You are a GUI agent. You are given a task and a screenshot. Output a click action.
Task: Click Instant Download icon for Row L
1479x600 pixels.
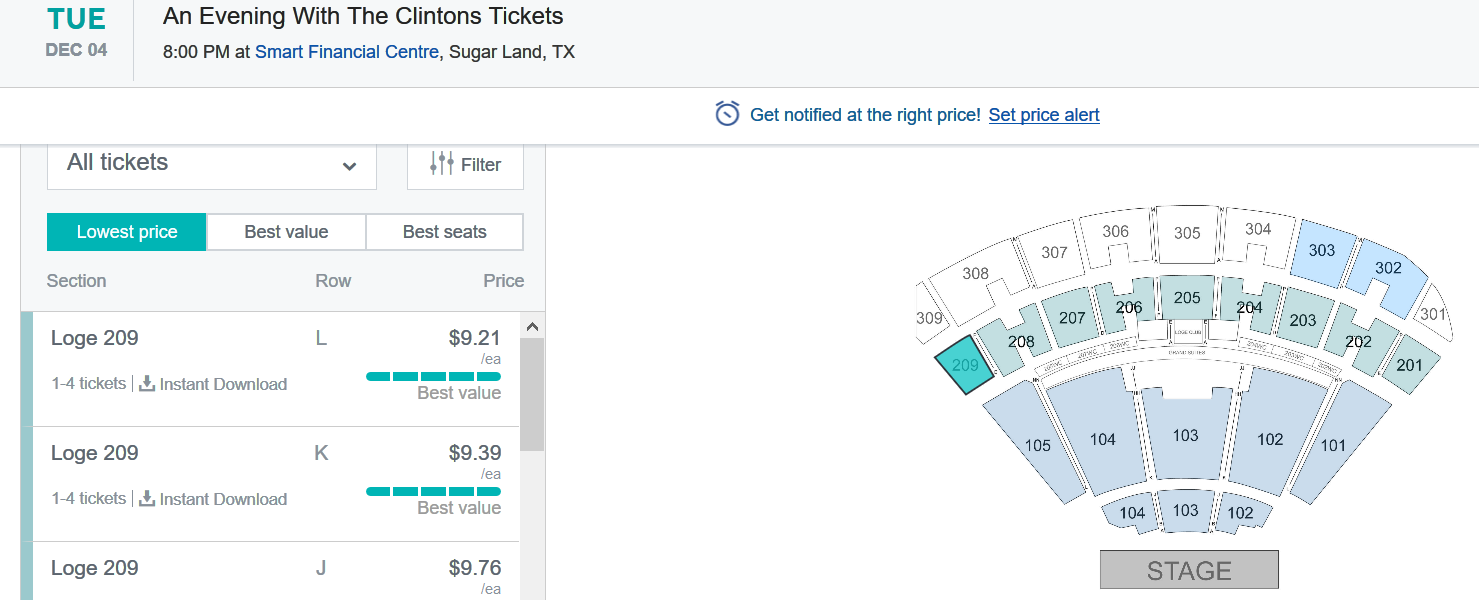[147, 384]
